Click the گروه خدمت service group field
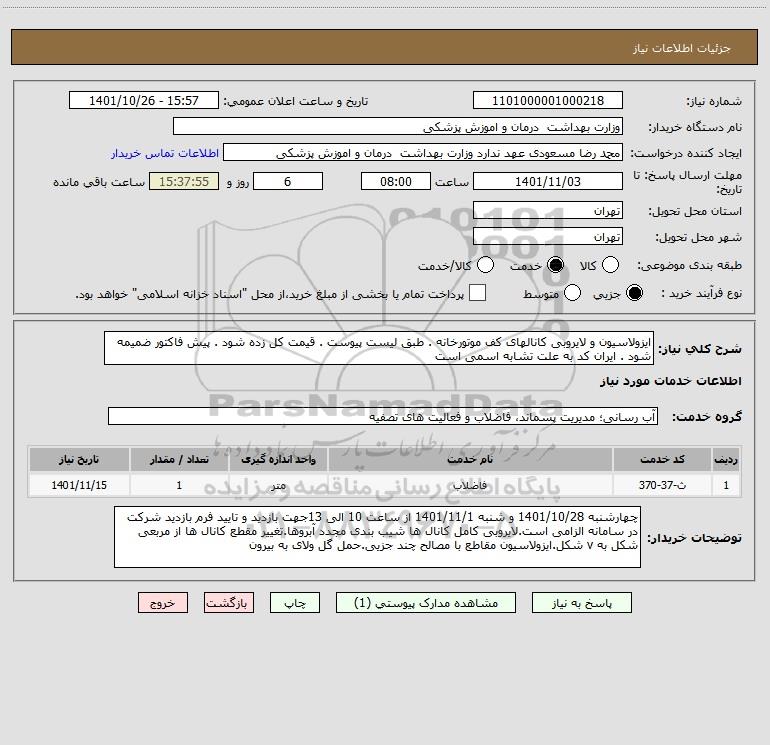 coord(383,416)
